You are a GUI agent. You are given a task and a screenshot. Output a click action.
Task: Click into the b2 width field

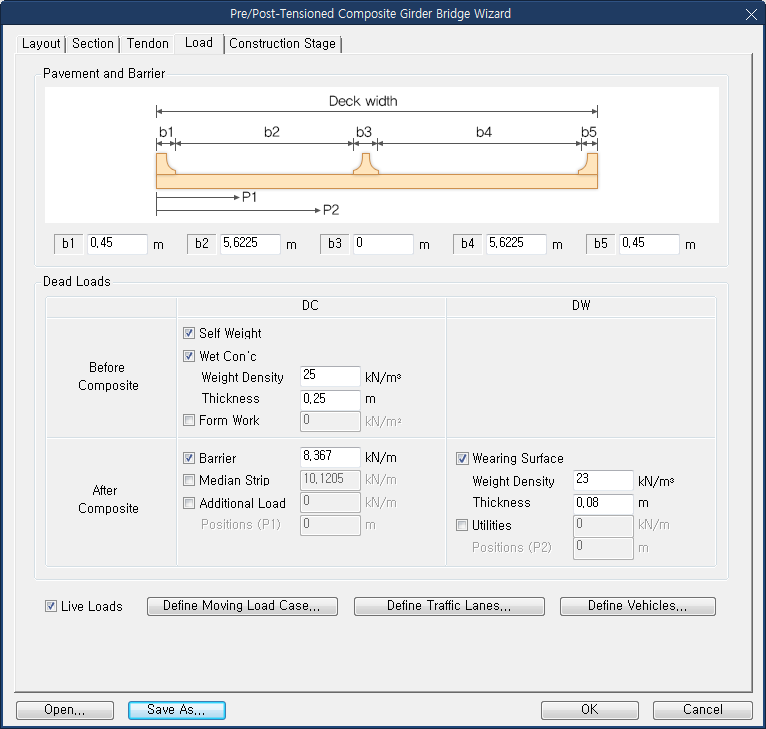(249, 244)
